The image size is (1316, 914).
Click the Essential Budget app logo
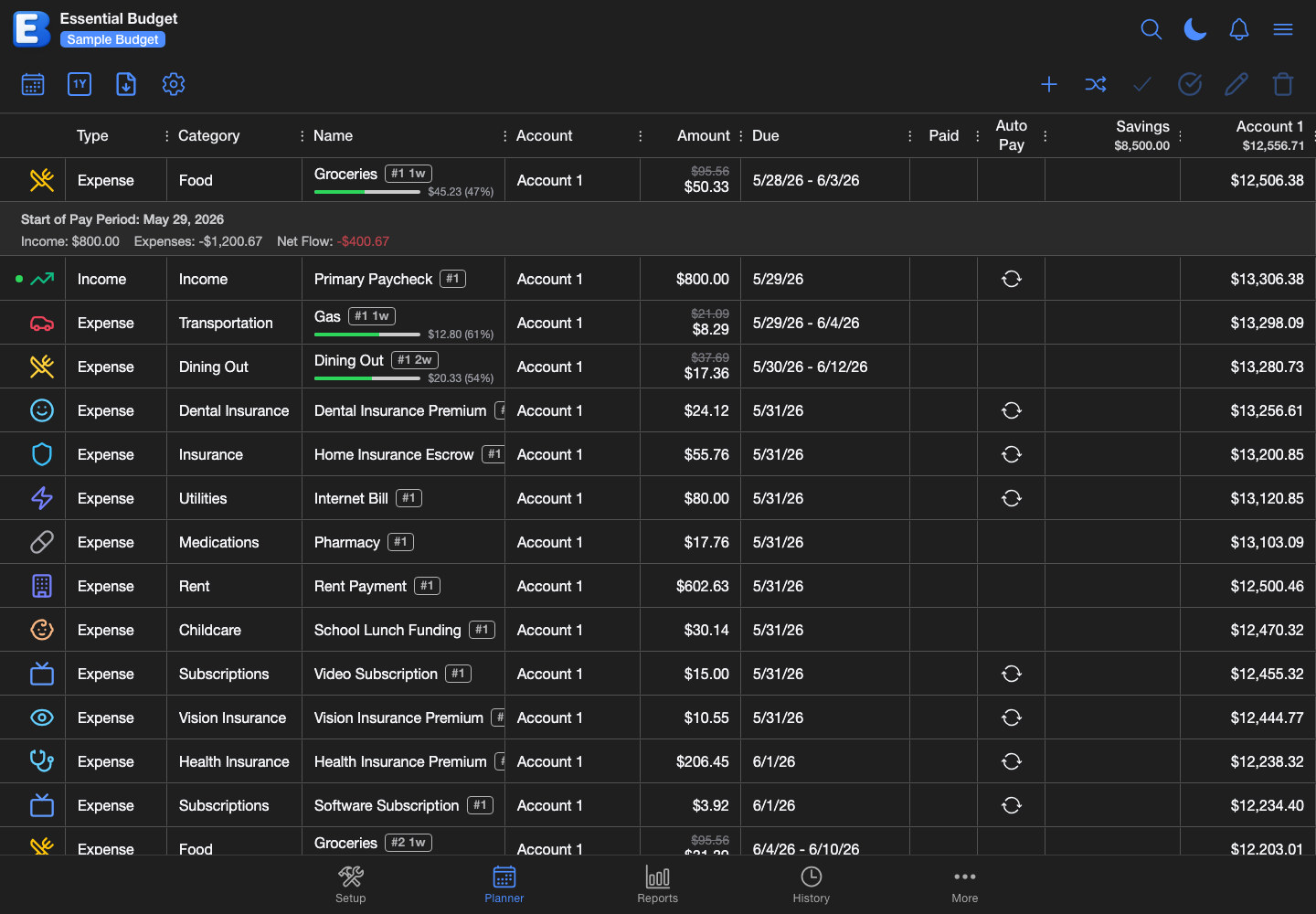click(31, 29)
